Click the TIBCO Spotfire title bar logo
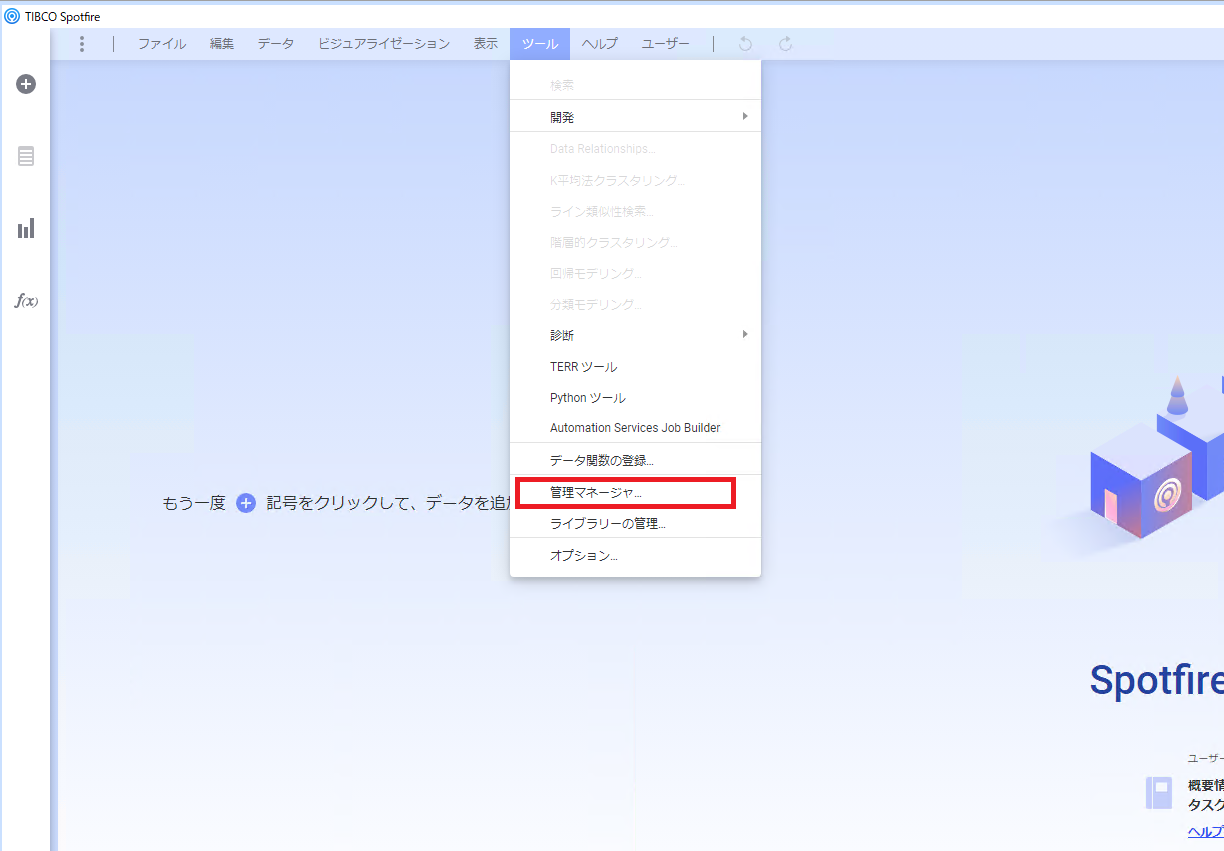This screenshot has height=851, width=1224. [x=12, y=16]
